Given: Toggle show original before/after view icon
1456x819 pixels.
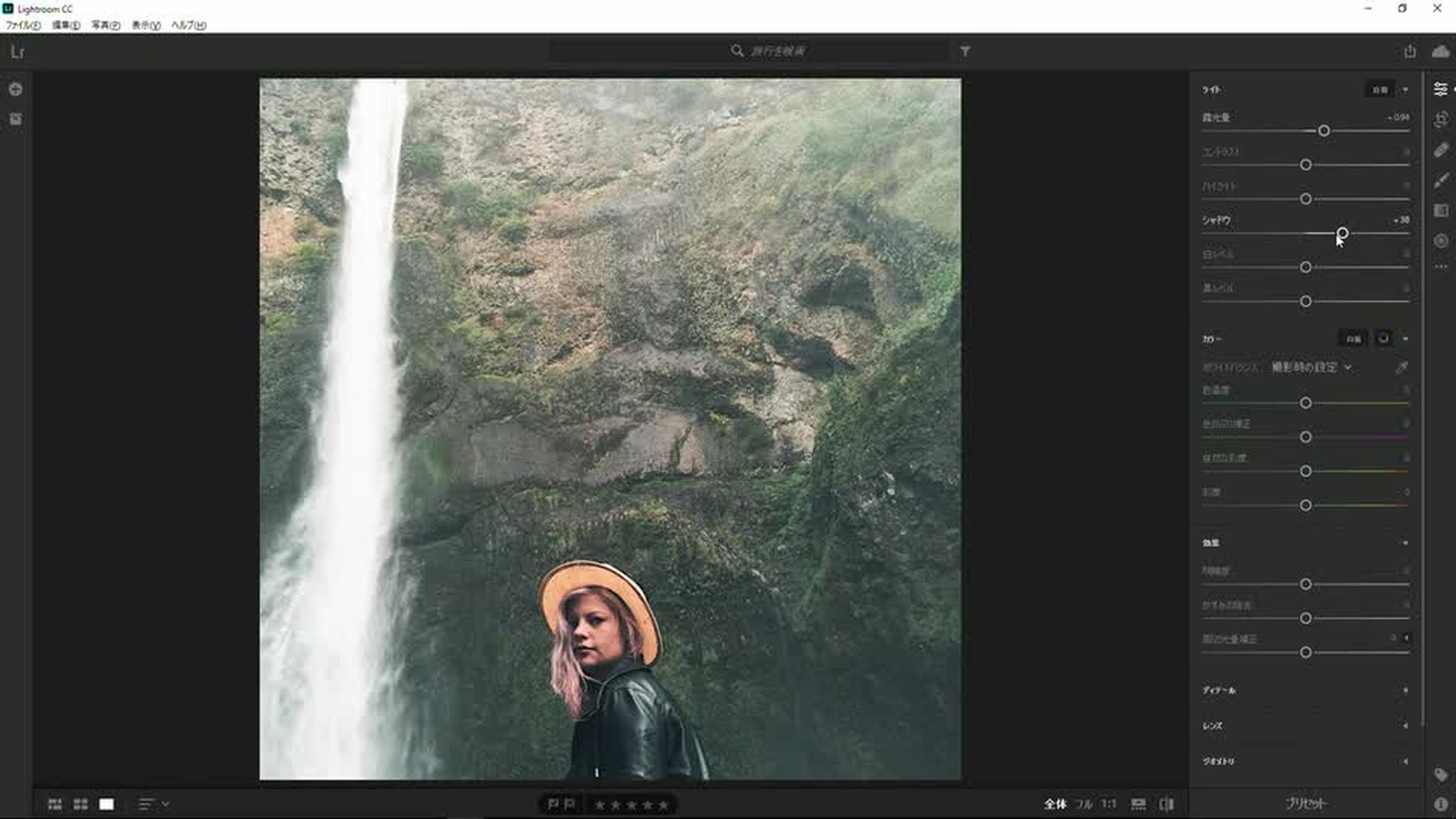Looking at the screenshot, I should 1166,804.
